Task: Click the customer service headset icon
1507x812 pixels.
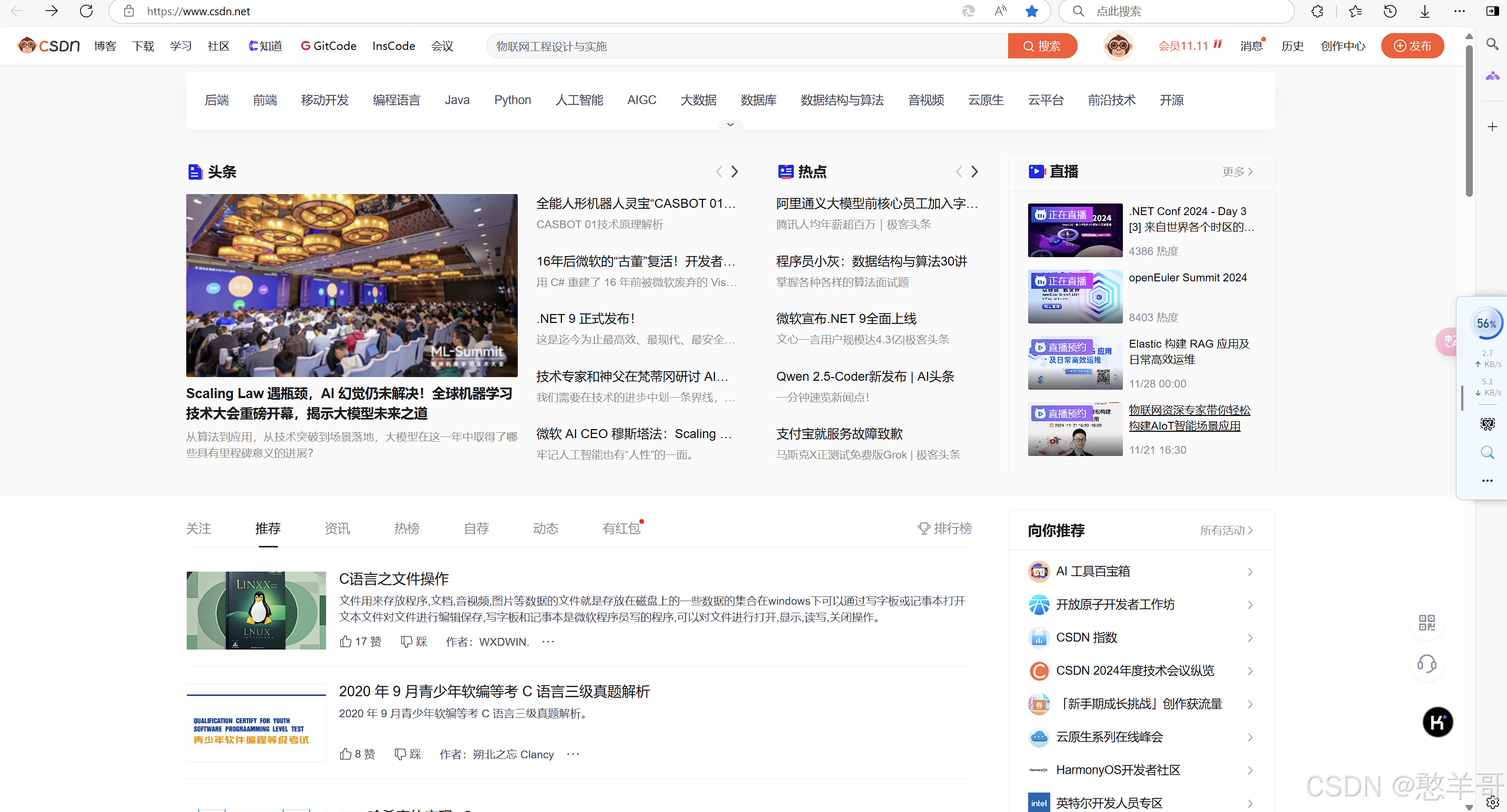Action: (x=1426, y=664)
